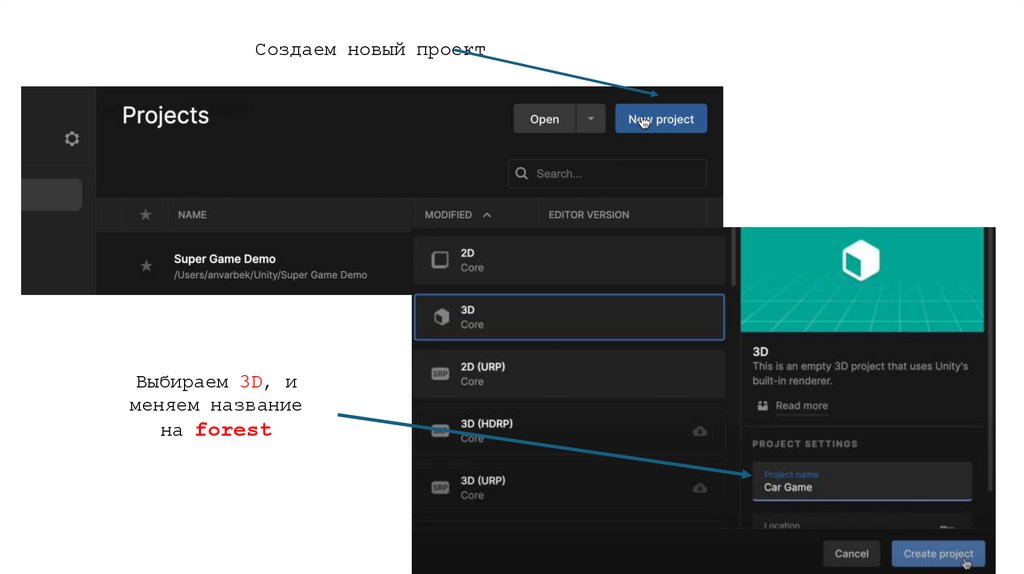Select the 3D (URP) Core template
1024x574 pixels.
[569, 487]
